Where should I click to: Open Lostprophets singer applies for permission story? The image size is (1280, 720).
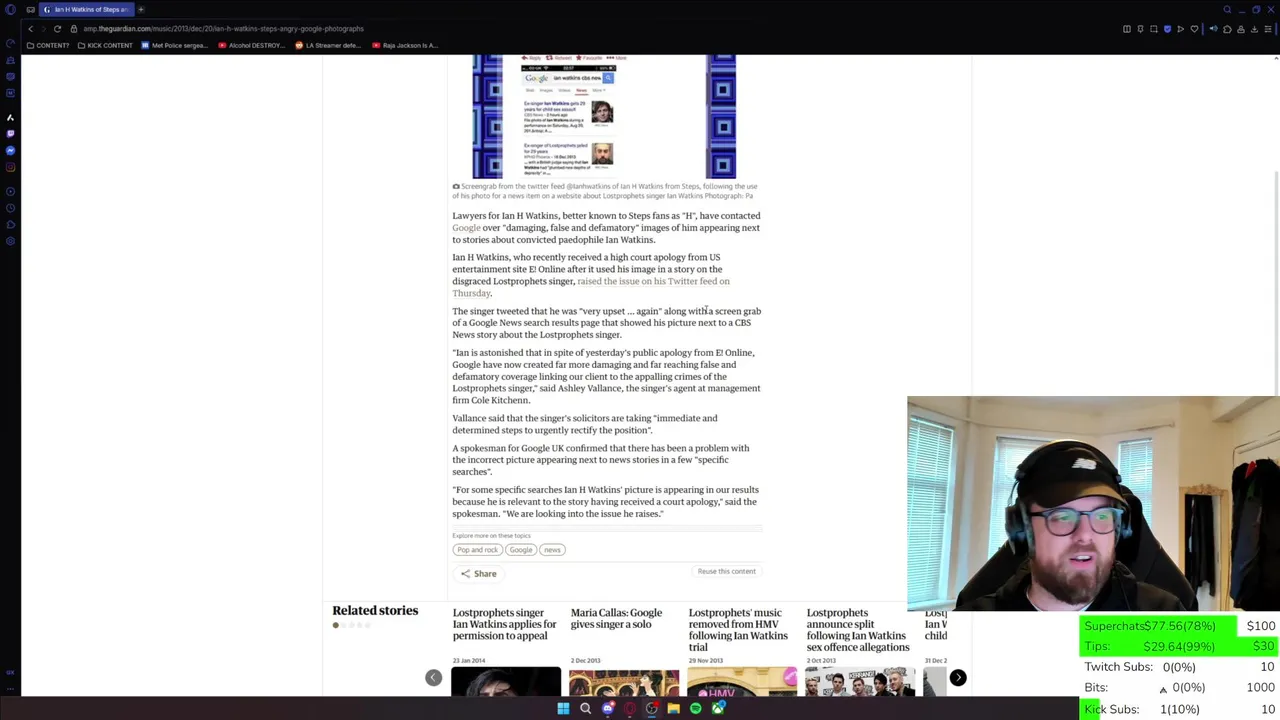point(504,624)
